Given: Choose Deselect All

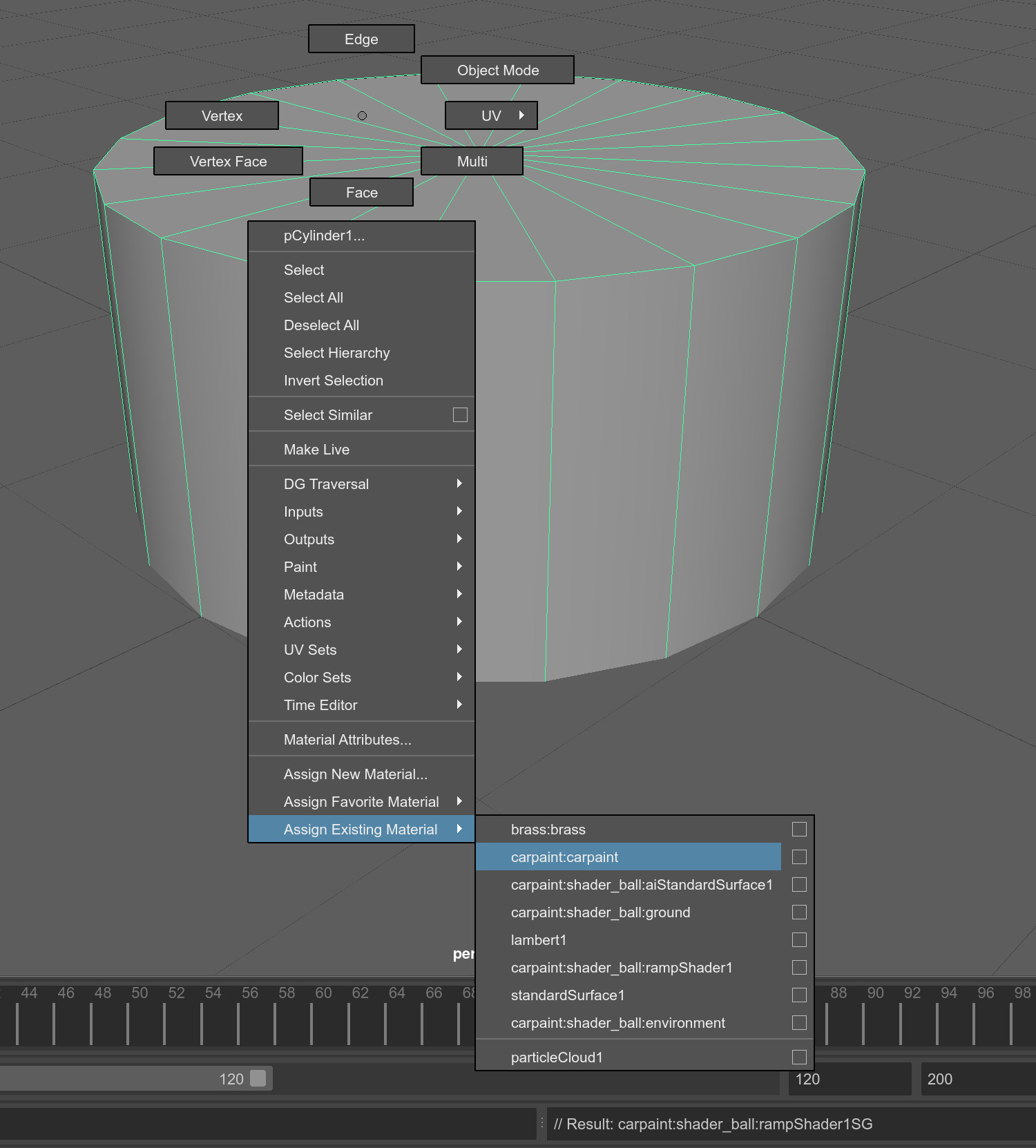Looking at the screenshot, I should (361, 325).
